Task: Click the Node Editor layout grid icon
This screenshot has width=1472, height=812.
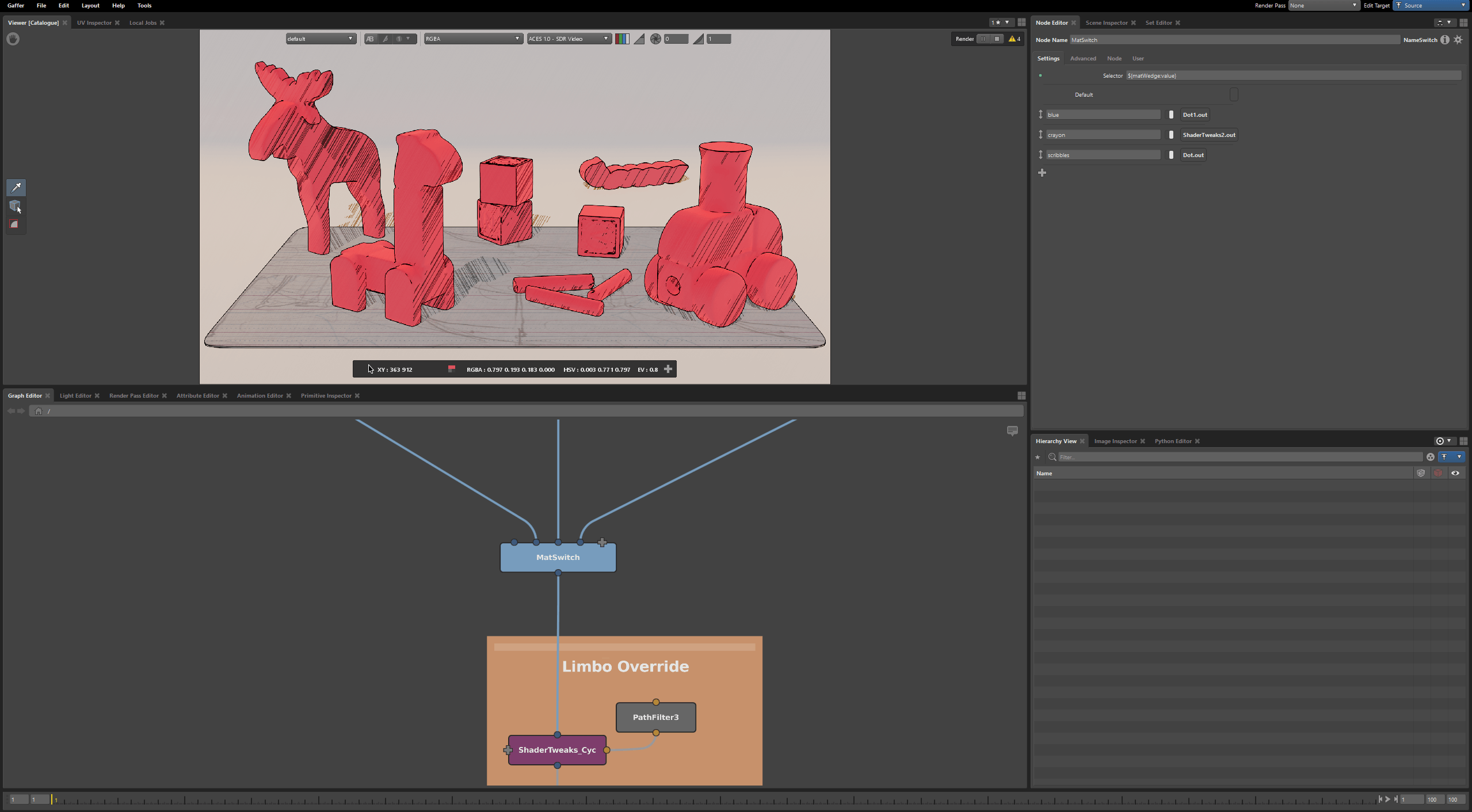Action: (x=1463, y=22)
